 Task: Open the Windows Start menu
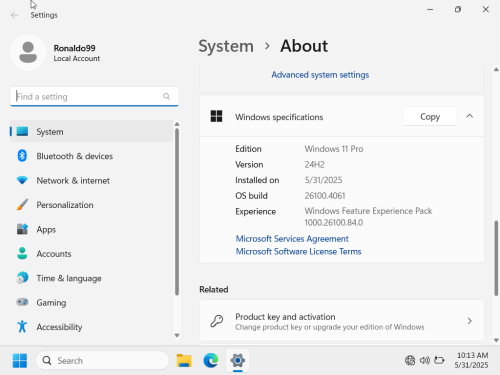pyautogui.click(x=20, y=361)
